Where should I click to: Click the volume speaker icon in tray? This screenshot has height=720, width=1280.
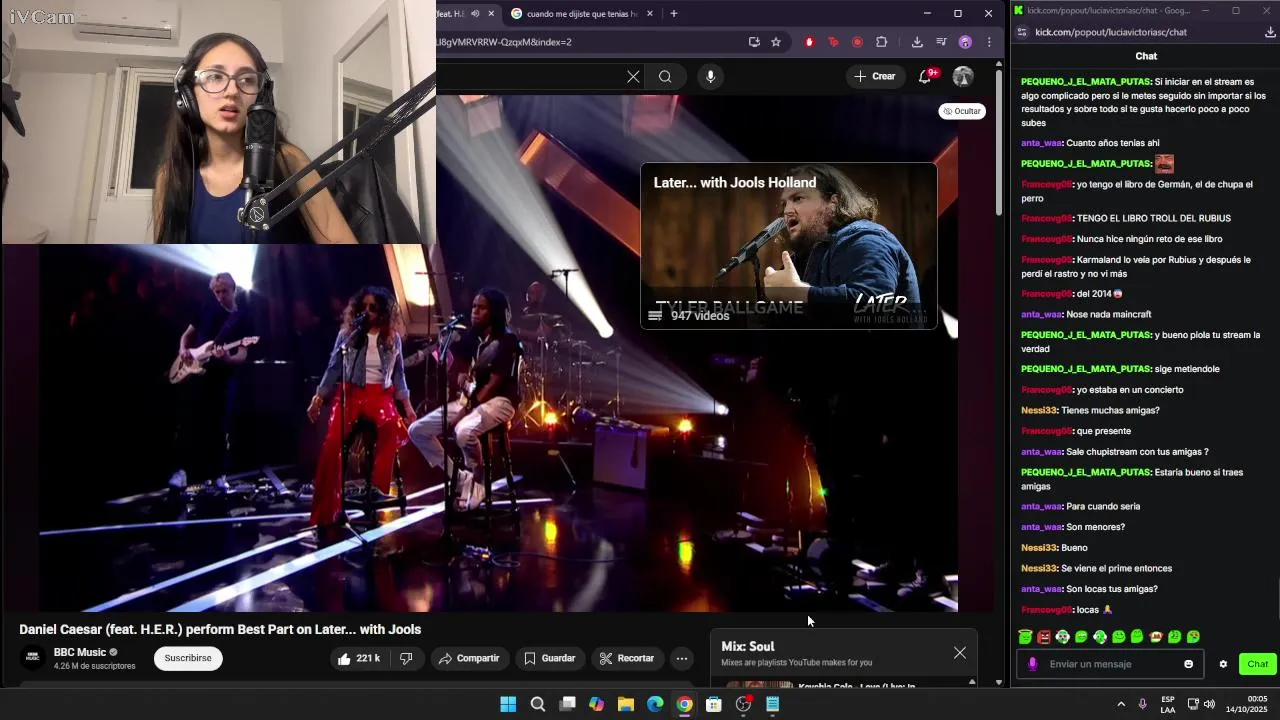coord(1210,704)
